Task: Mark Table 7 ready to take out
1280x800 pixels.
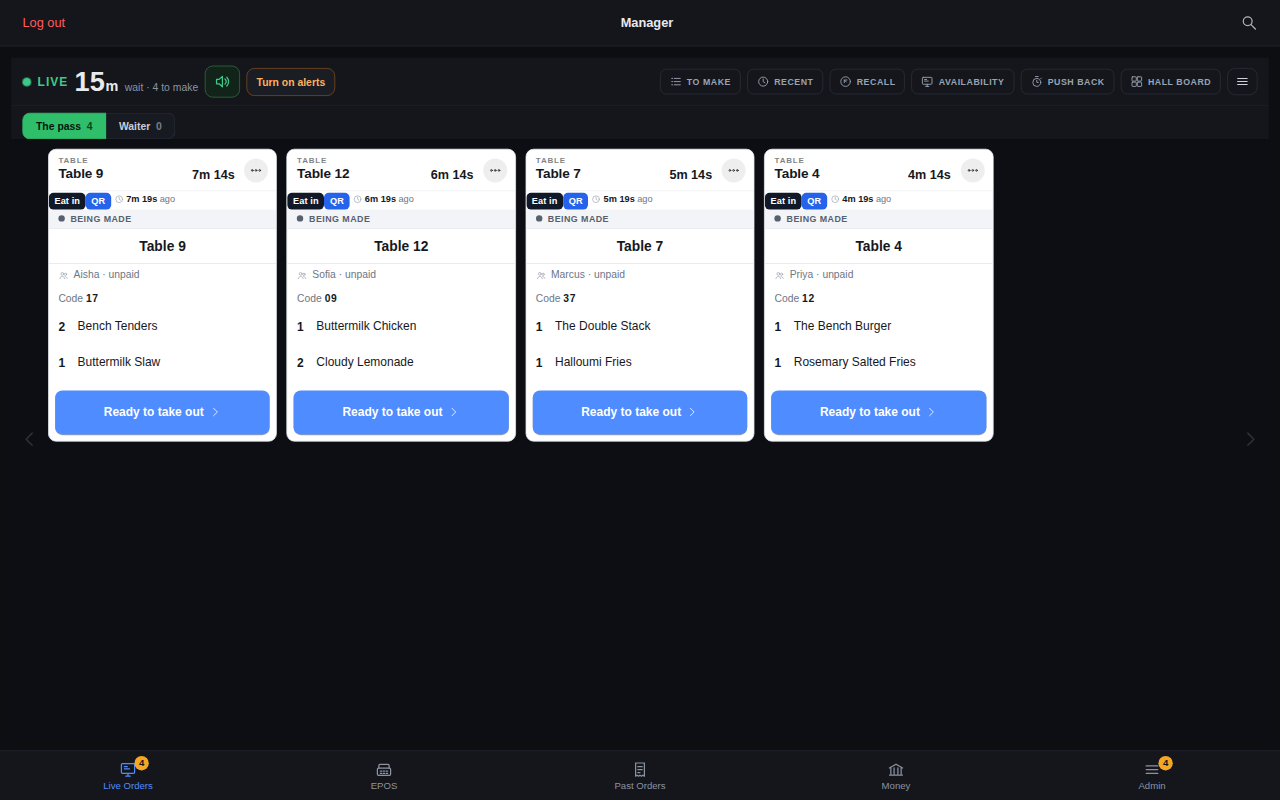Action: coord(640,412)
